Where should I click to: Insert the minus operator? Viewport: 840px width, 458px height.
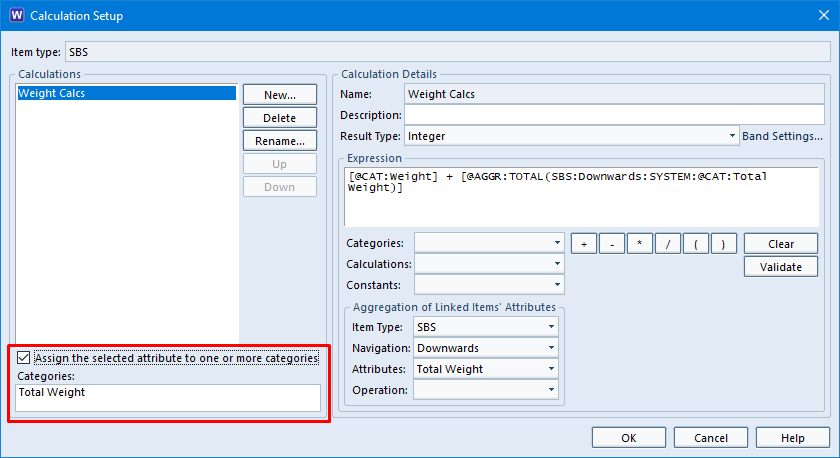tap(612, 244)
